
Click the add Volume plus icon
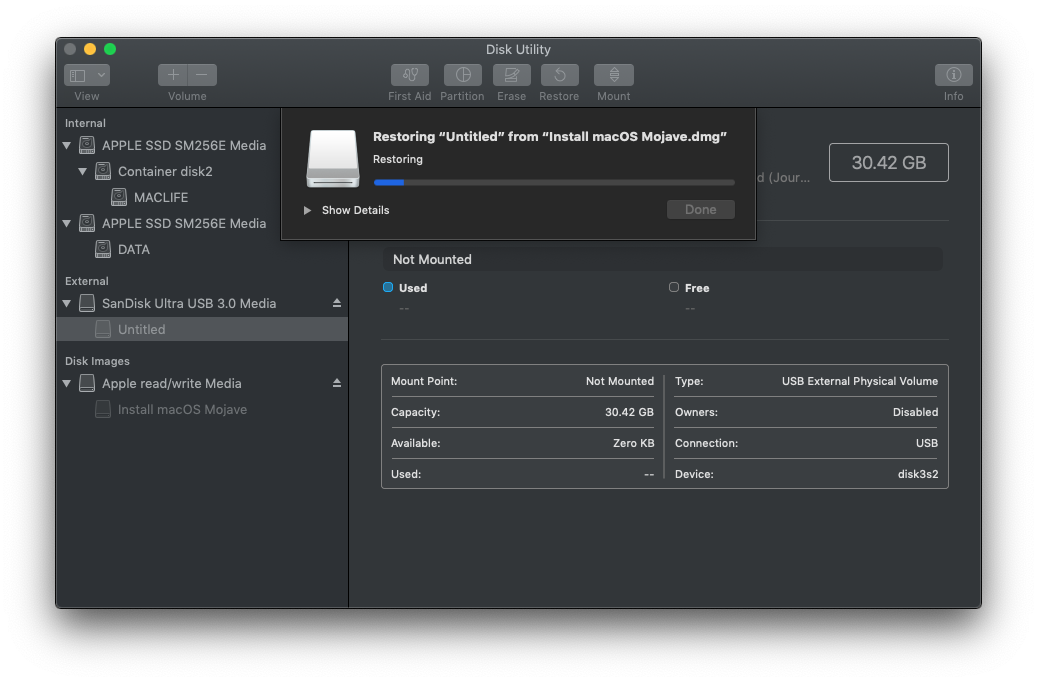172,74
